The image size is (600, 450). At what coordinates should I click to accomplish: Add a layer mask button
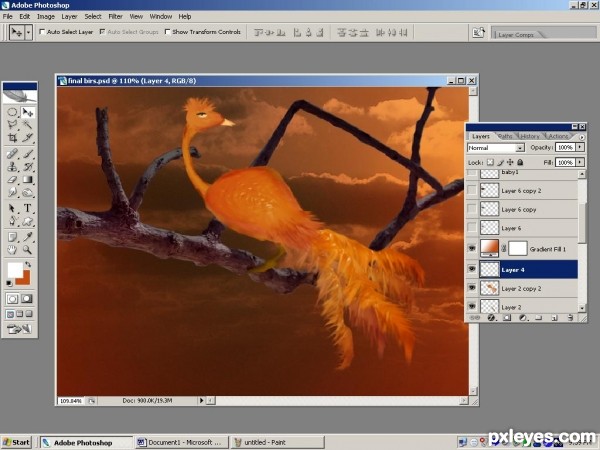tap(507, 318)
